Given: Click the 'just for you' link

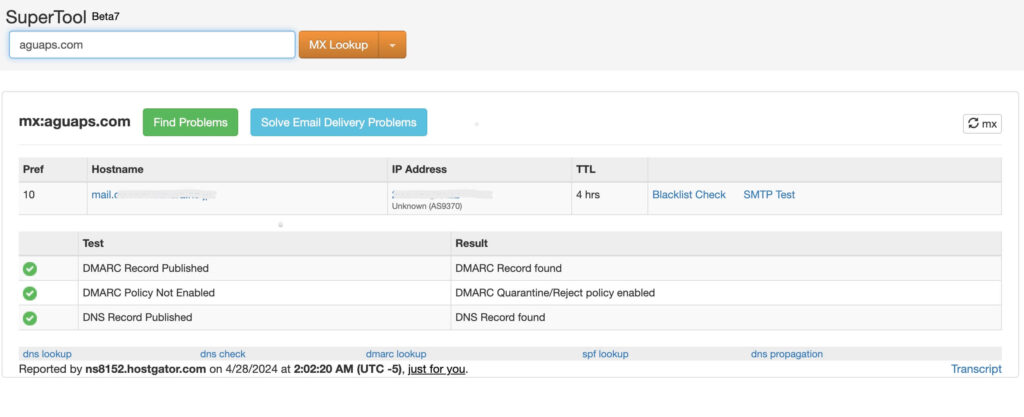Looking at the screenshot, I should pos(436,369).
